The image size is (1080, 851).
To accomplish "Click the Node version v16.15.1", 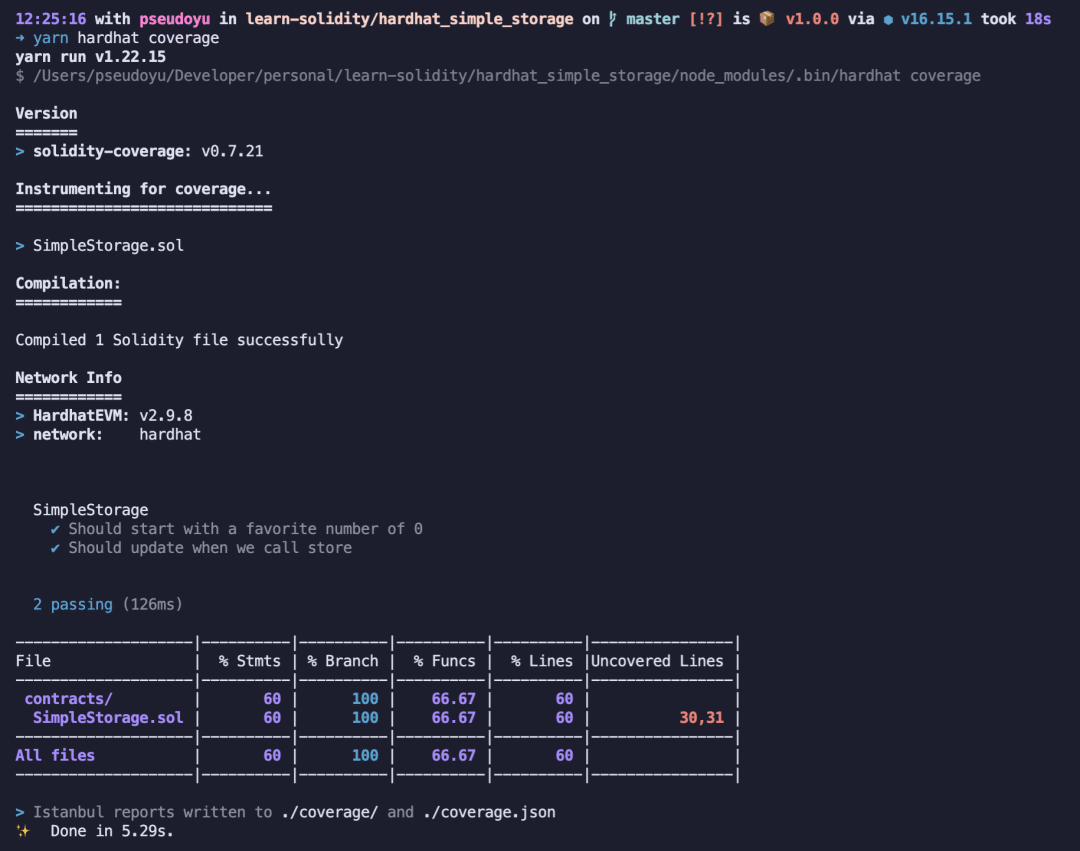I will tap(936, 19).
